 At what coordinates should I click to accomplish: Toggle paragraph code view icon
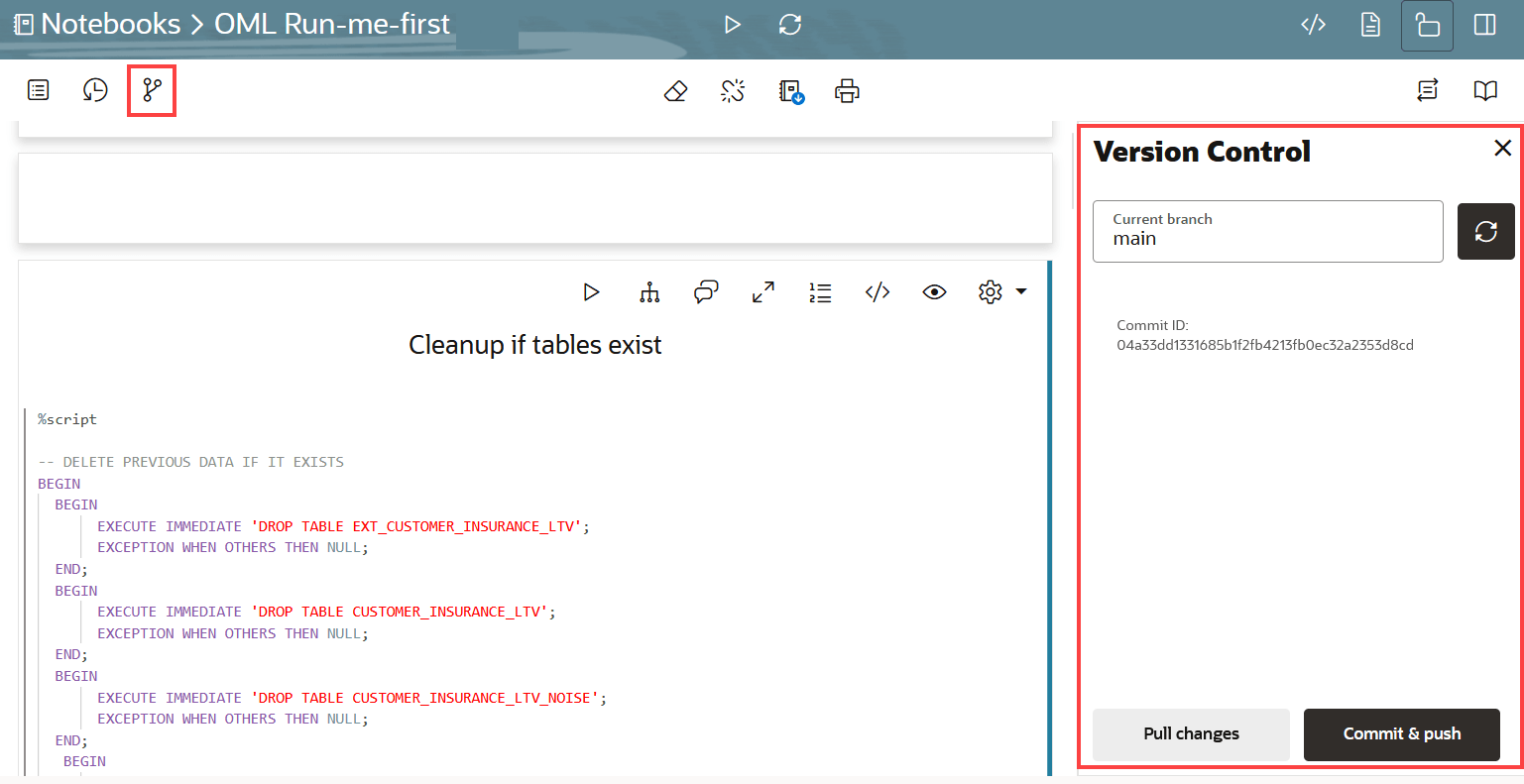pos(878,292)
